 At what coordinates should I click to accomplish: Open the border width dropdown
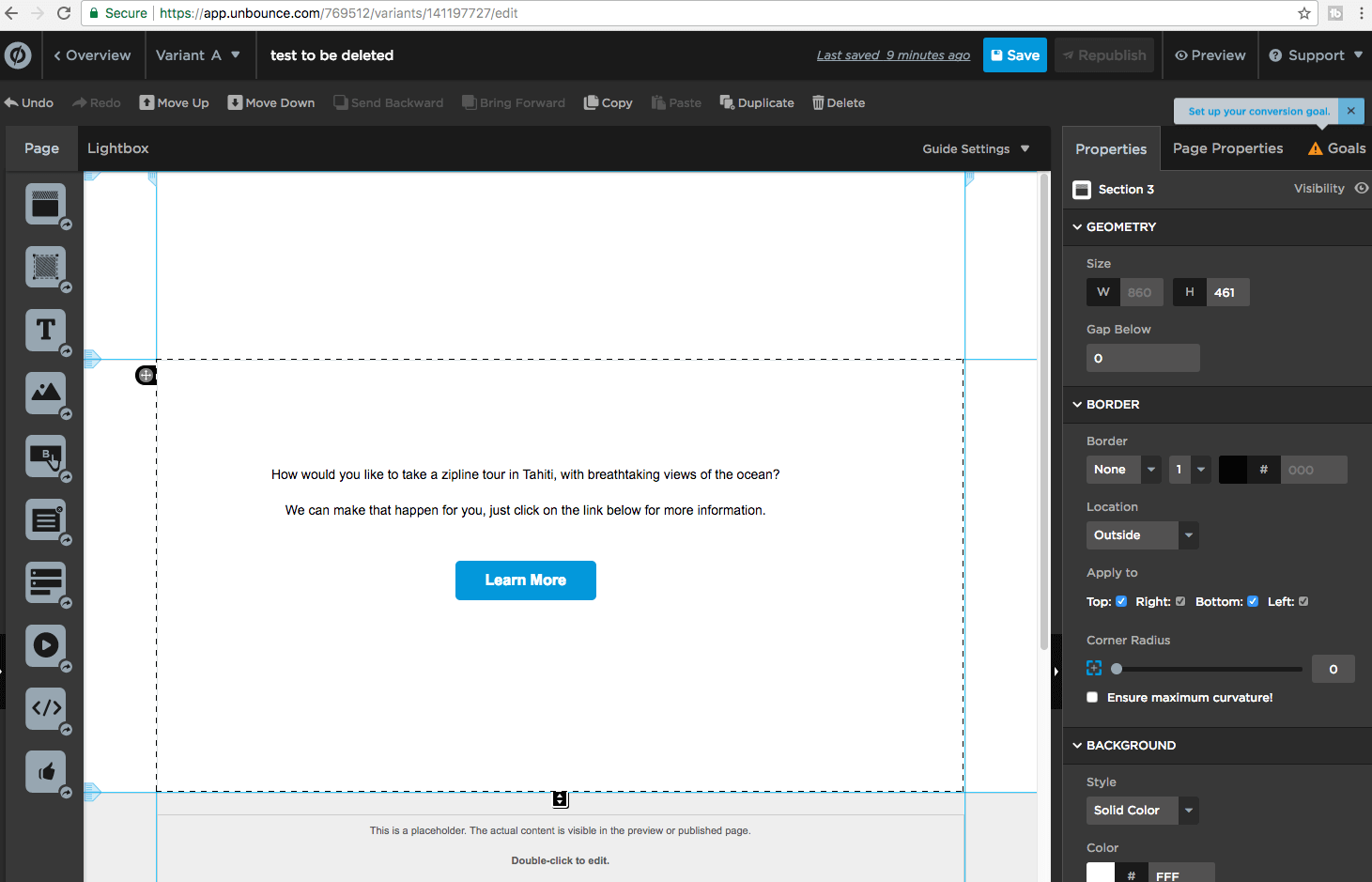[1190, 470]
